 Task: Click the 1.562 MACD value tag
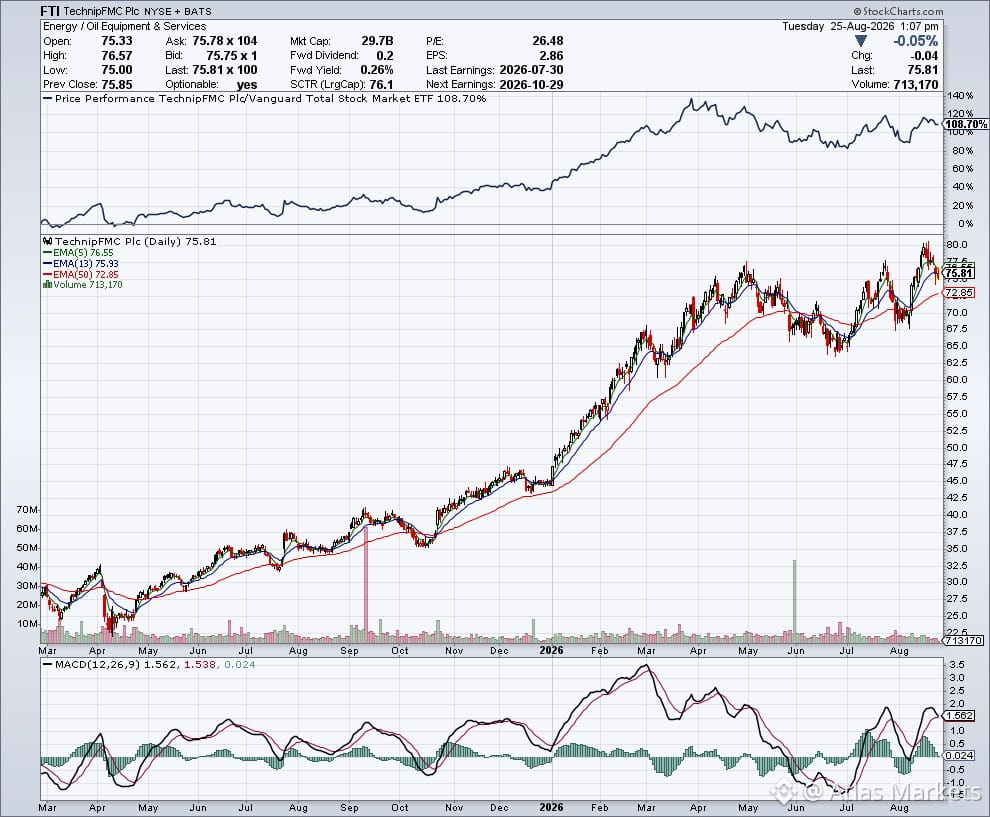959,715
